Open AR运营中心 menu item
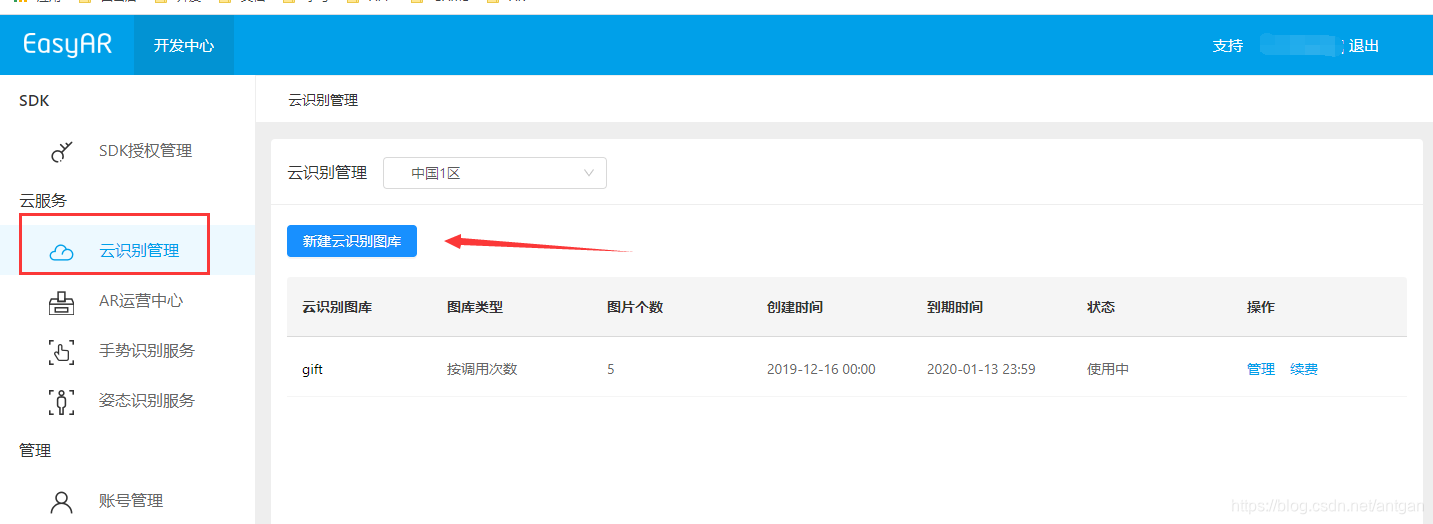Image resolution: width=1433 pixels, height=524 pixels. tap(141, 301)
